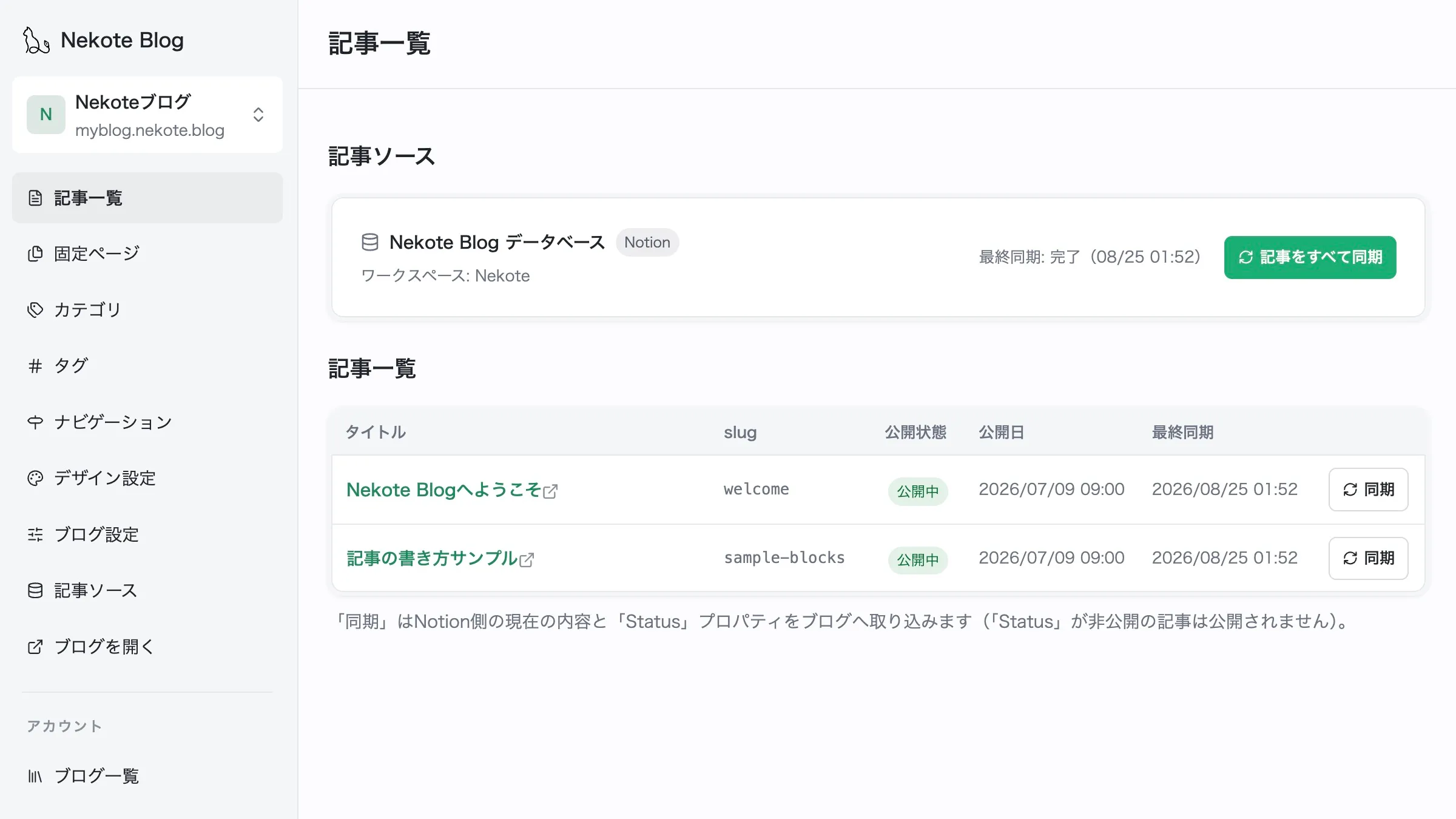Select タグ menu item
Screen dimensions: 1456x819
coord(147,365)
